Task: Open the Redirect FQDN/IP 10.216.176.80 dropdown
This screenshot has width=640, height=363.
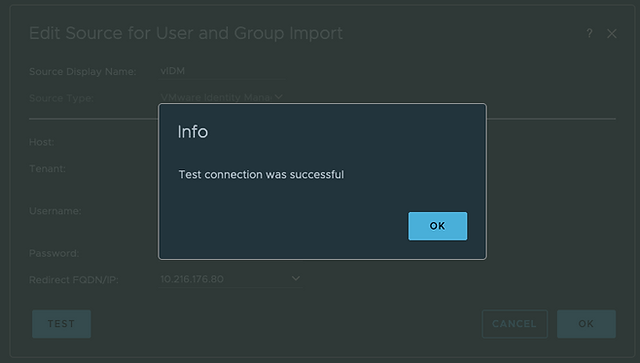Action: 231,279
